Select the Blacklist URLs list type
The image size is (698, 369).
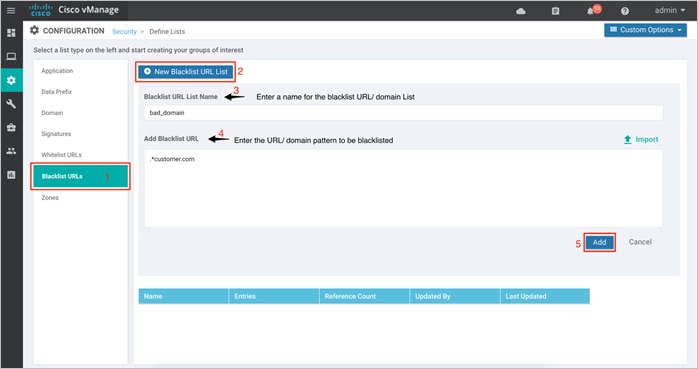pyautogui.click(x=81, y=176)
